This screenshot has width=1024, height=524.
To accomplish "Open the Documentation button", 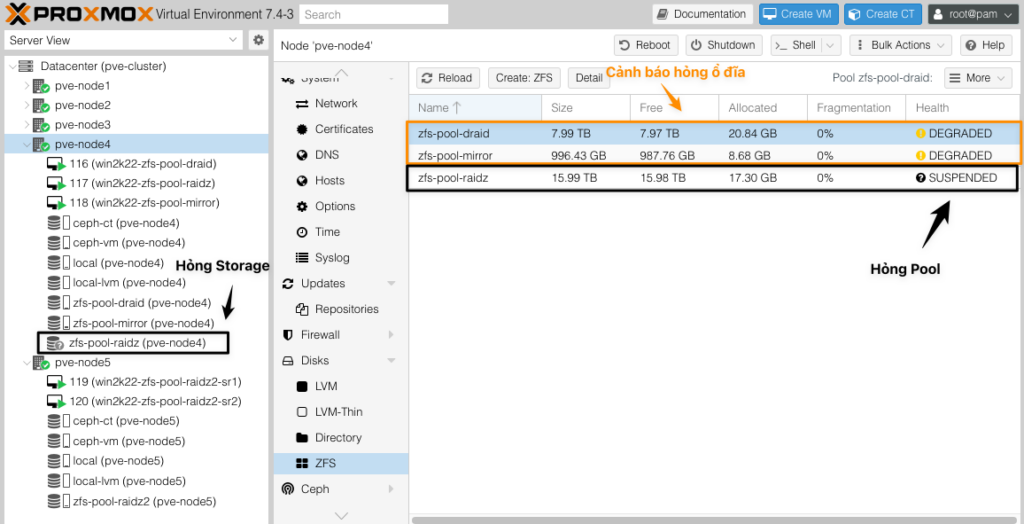I will tap(702, 14).
